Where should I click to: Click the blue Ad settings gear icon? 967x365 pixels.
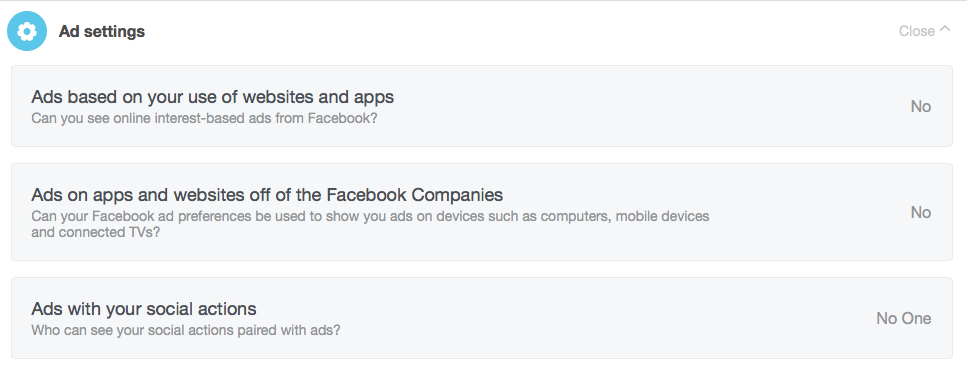(27, 31)
